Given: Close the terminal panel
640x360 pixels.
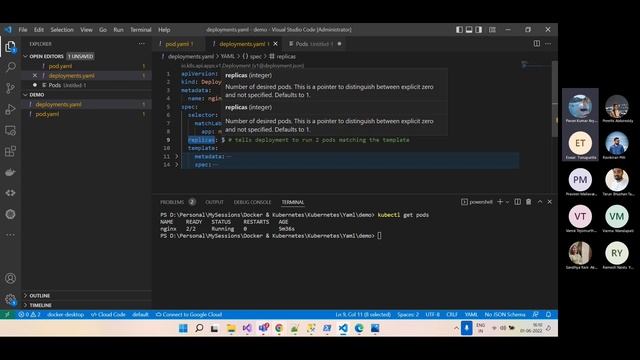Looking at the screenshot, I should click(x=550, y=202).
